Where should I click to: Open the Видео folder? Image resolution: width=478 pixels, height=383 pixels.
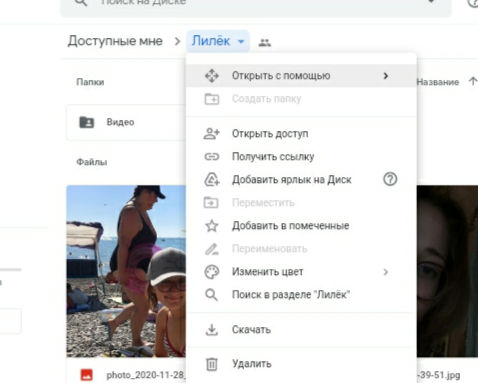click(126, 122)
